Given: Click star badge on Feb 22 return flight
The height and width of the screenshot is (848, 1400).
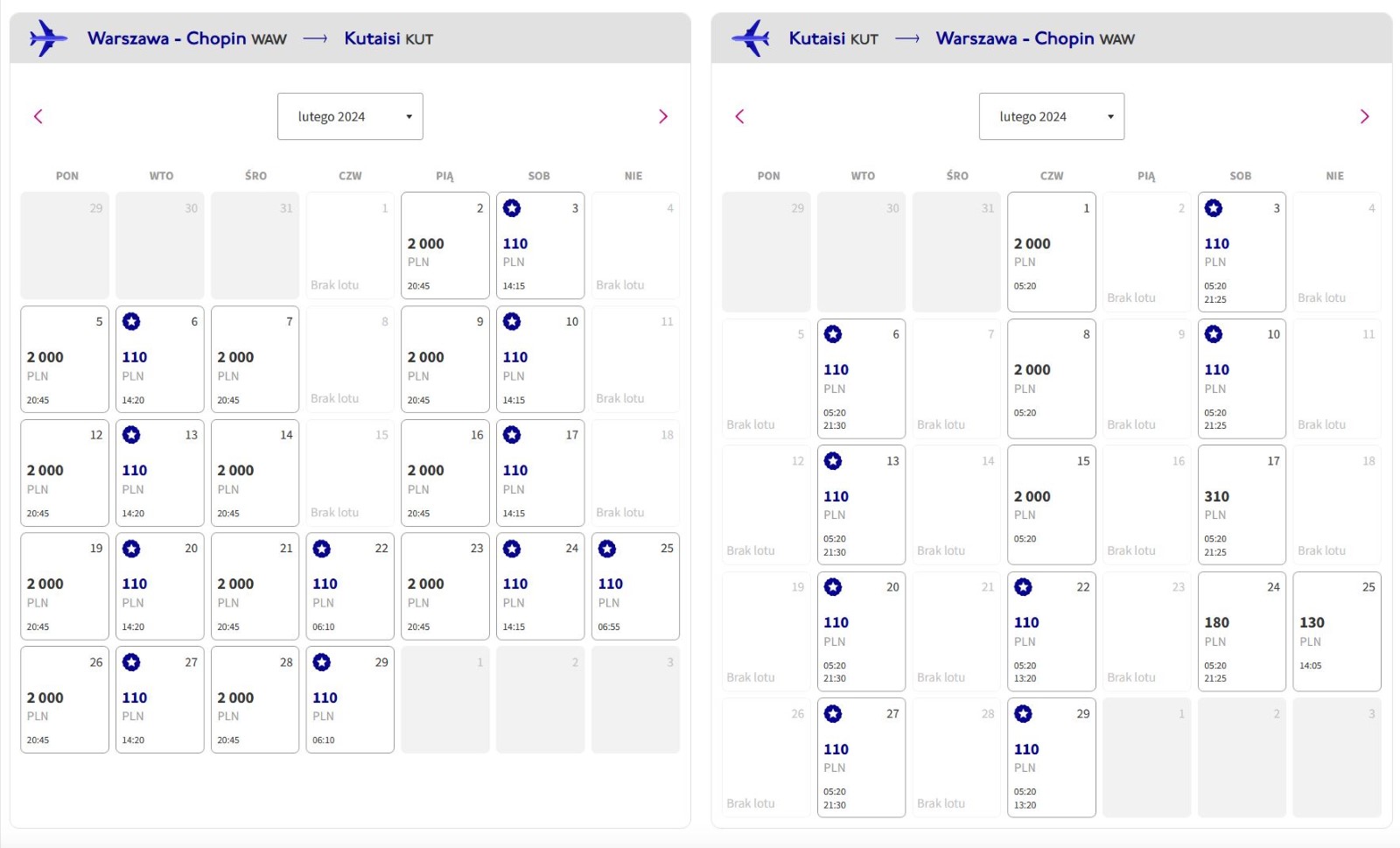Looking at the screenshot, I should tap(1023, 587).
